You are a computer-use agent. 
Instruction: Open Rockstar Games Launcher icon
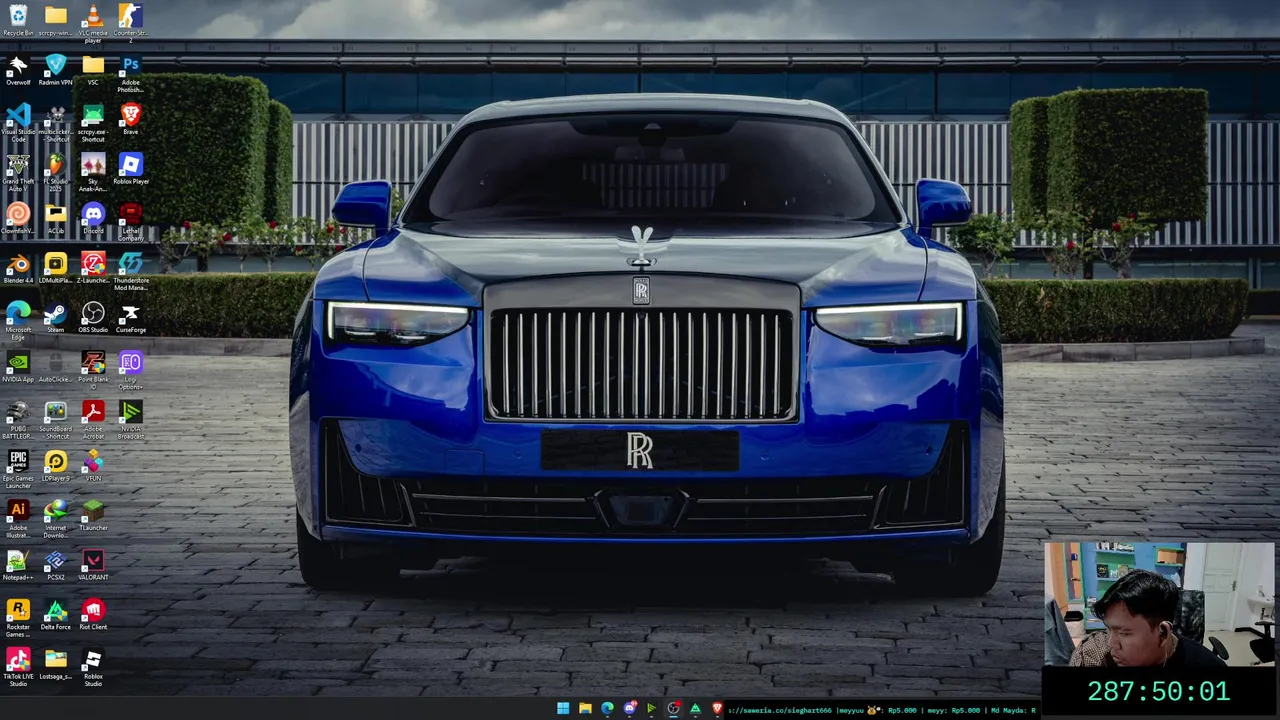tap(18, 617)
